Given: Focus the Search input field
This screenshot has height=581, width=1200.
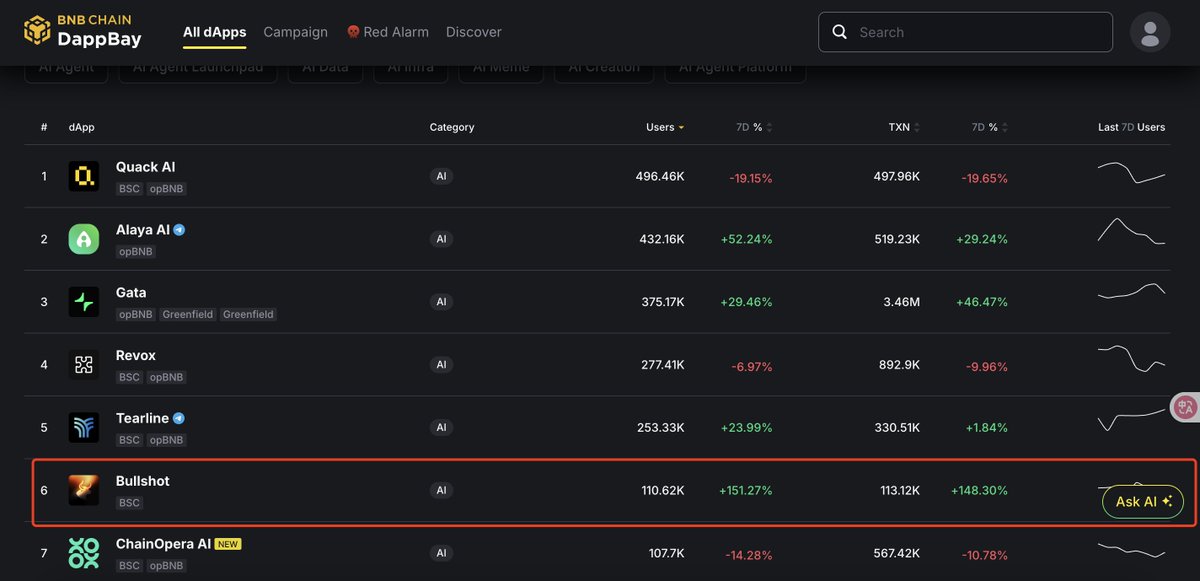Looking at the screenshot, I should 965,32.
